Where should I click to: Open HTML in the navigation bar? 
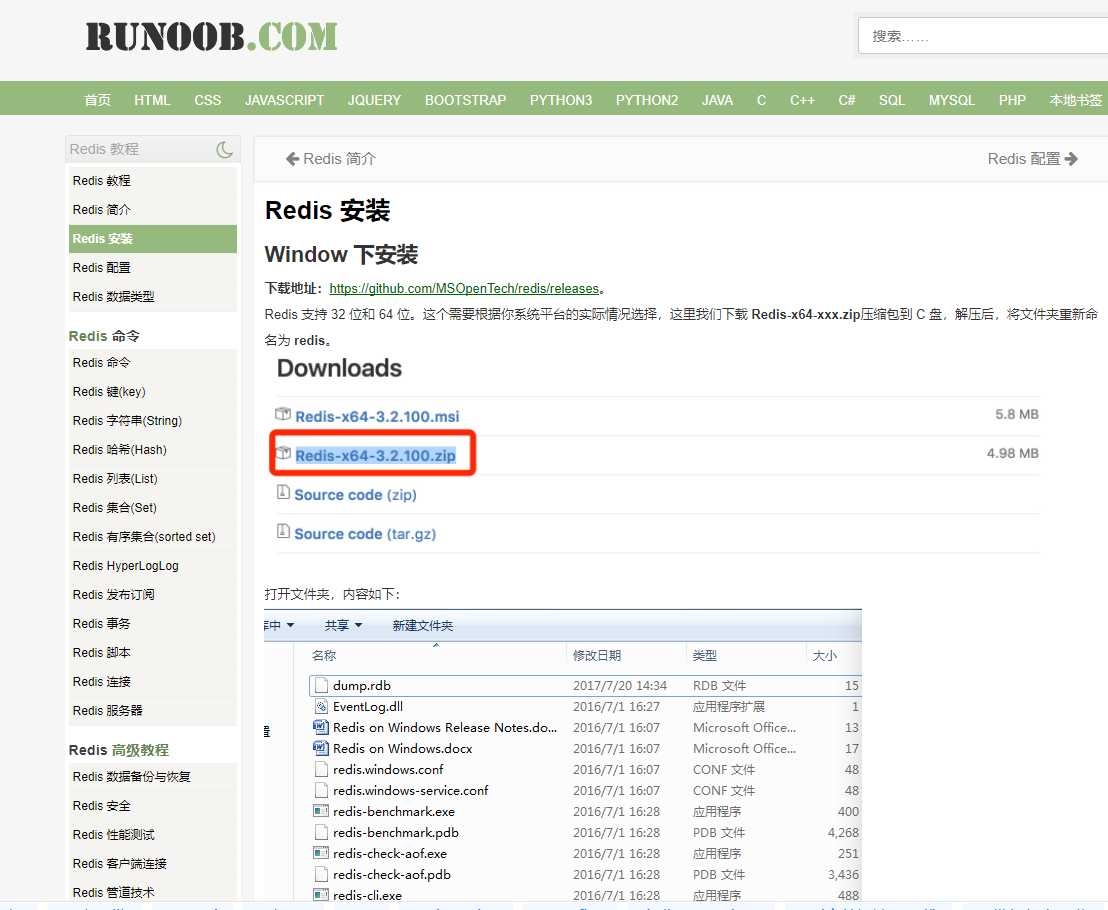153,100
